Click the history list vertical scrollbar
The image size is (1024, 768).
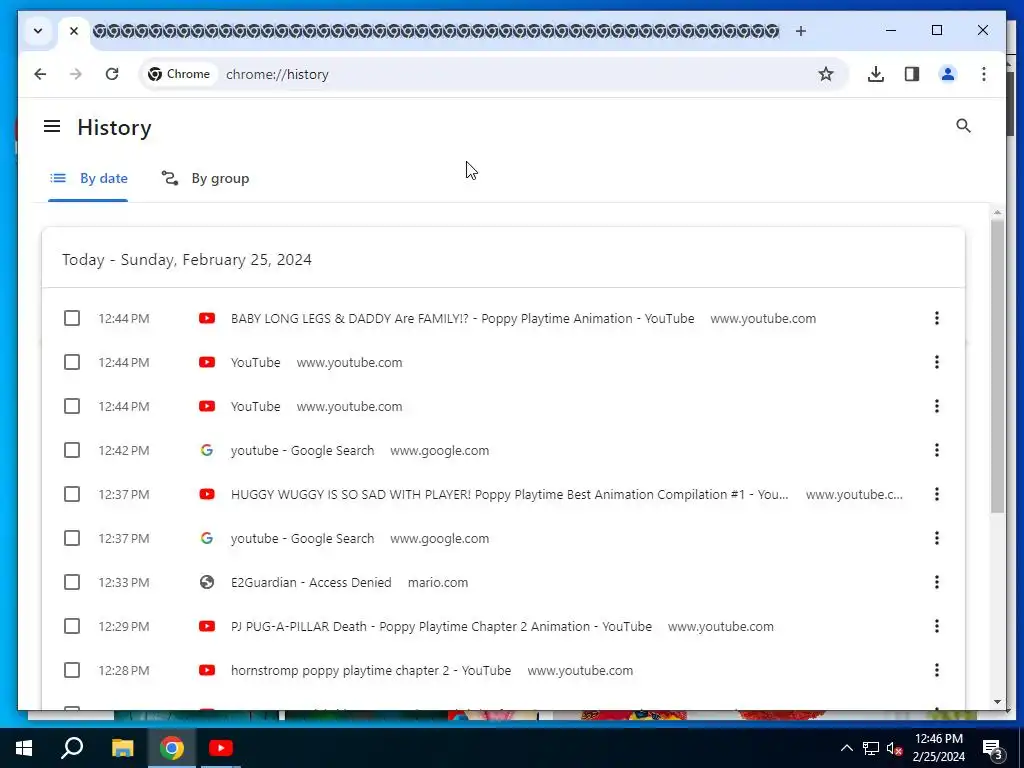tap(997, 366)
